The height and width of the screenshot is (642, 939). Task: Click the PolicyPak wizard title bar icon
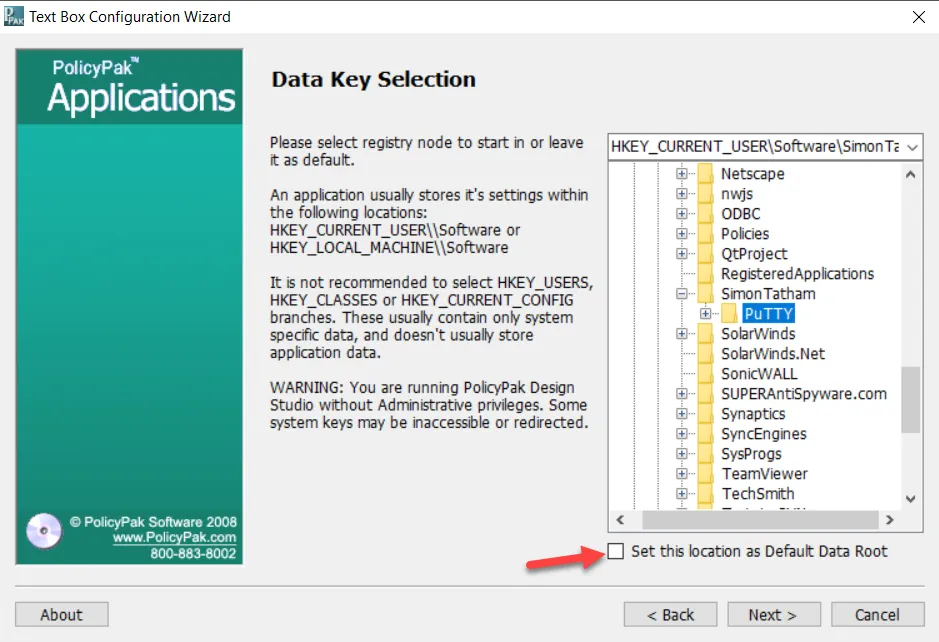14,16
